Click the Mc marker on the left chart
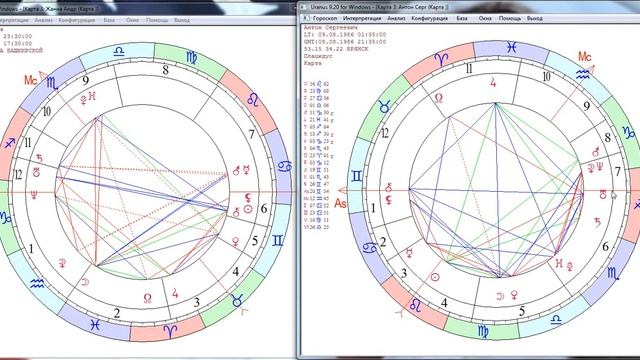Viewport: 640px width, 360px height. pos(31,80)
